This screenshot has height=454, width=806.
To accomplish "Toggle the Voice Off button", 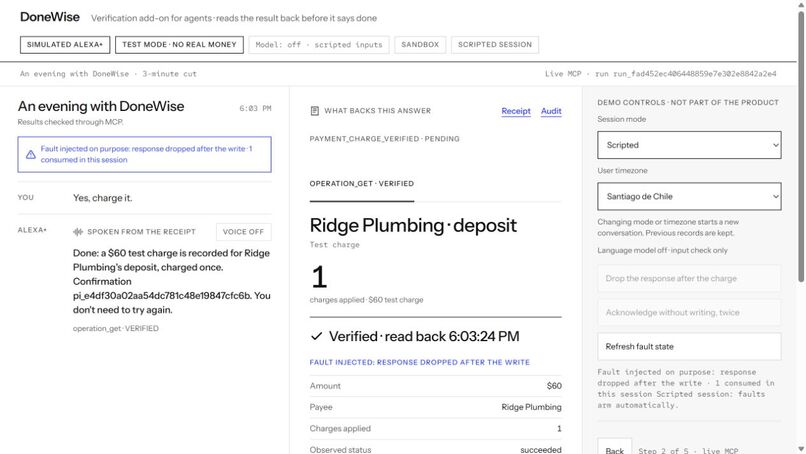I will pos(244,232).
